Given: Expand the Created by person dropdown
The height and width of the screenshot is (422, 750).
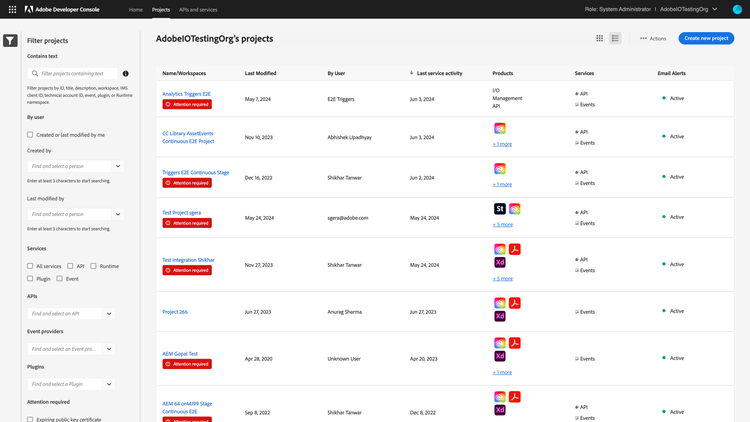Looking at the screenshot, I should click(x=118, y=166).
